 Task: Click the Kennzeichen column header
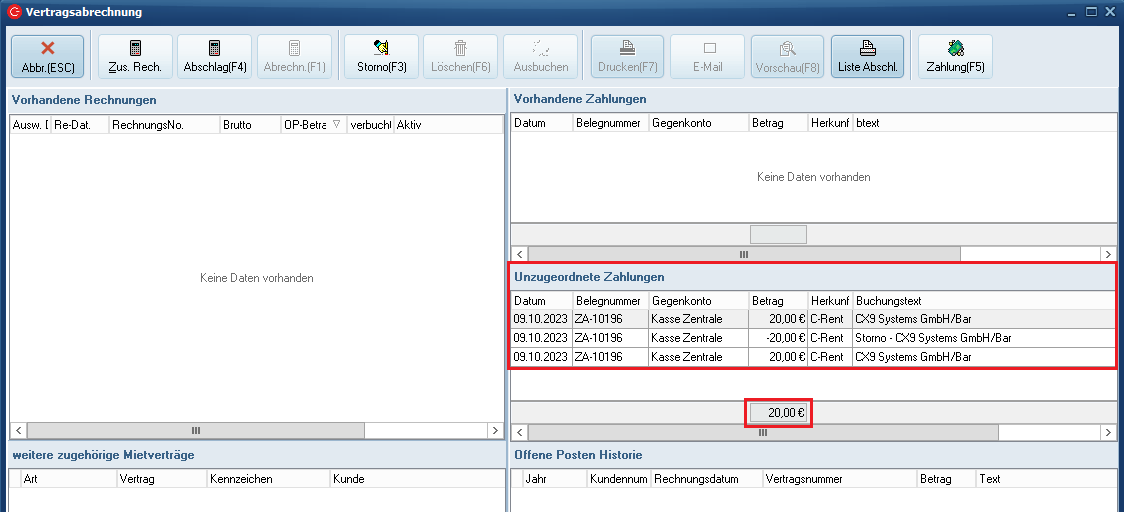(x=267, y=479)
